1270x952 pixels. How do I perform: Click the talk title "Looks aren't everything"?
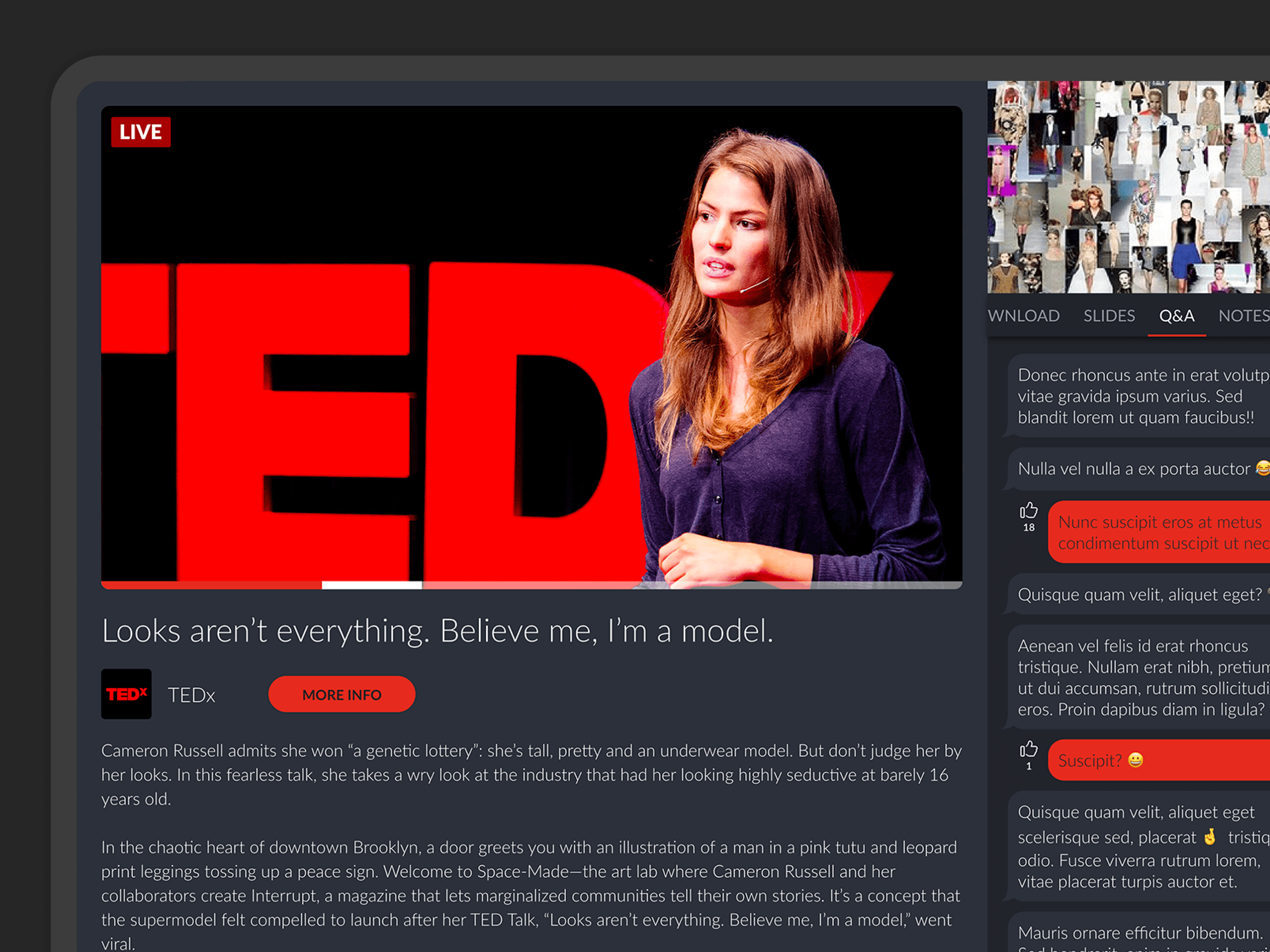pos(437,631)
